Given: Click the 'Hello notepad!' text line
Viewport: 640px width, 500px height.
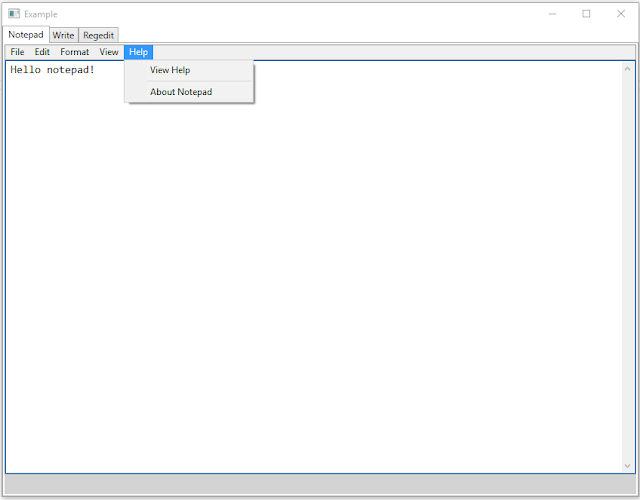Looking at the screenshot, I should pyautogui.click(x=52, y=70).
